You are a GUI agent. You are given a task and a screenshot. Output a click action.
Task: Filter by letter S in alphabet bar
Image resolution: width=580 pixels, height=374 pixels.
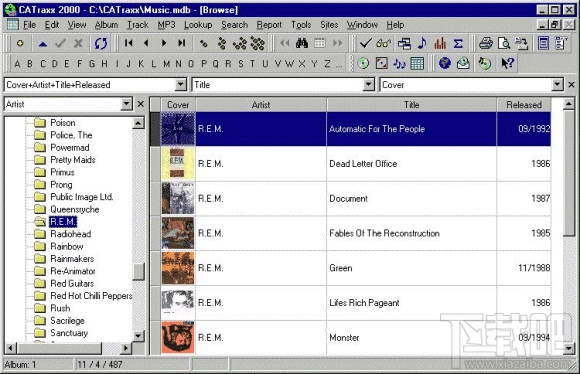click(x=240, y=64)
